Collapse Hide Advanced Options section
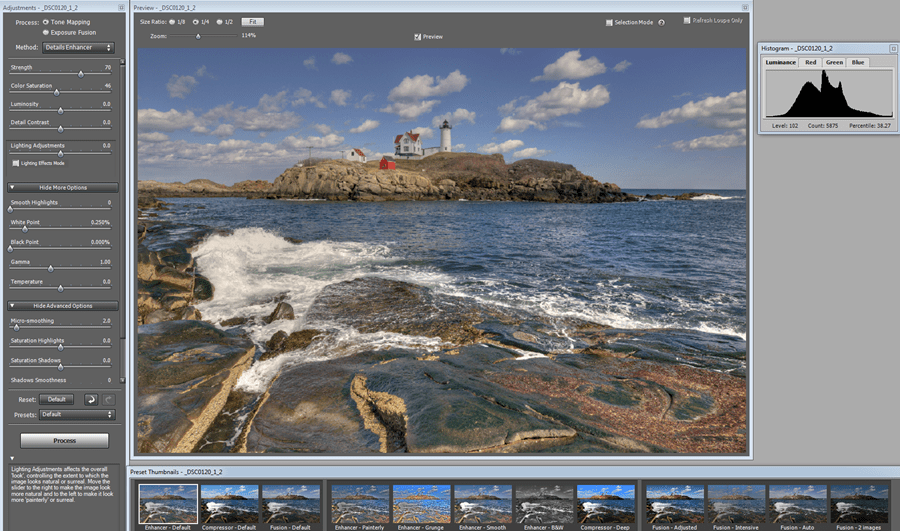900x531 pixels. pyautogui.click(x=63, y=306)
